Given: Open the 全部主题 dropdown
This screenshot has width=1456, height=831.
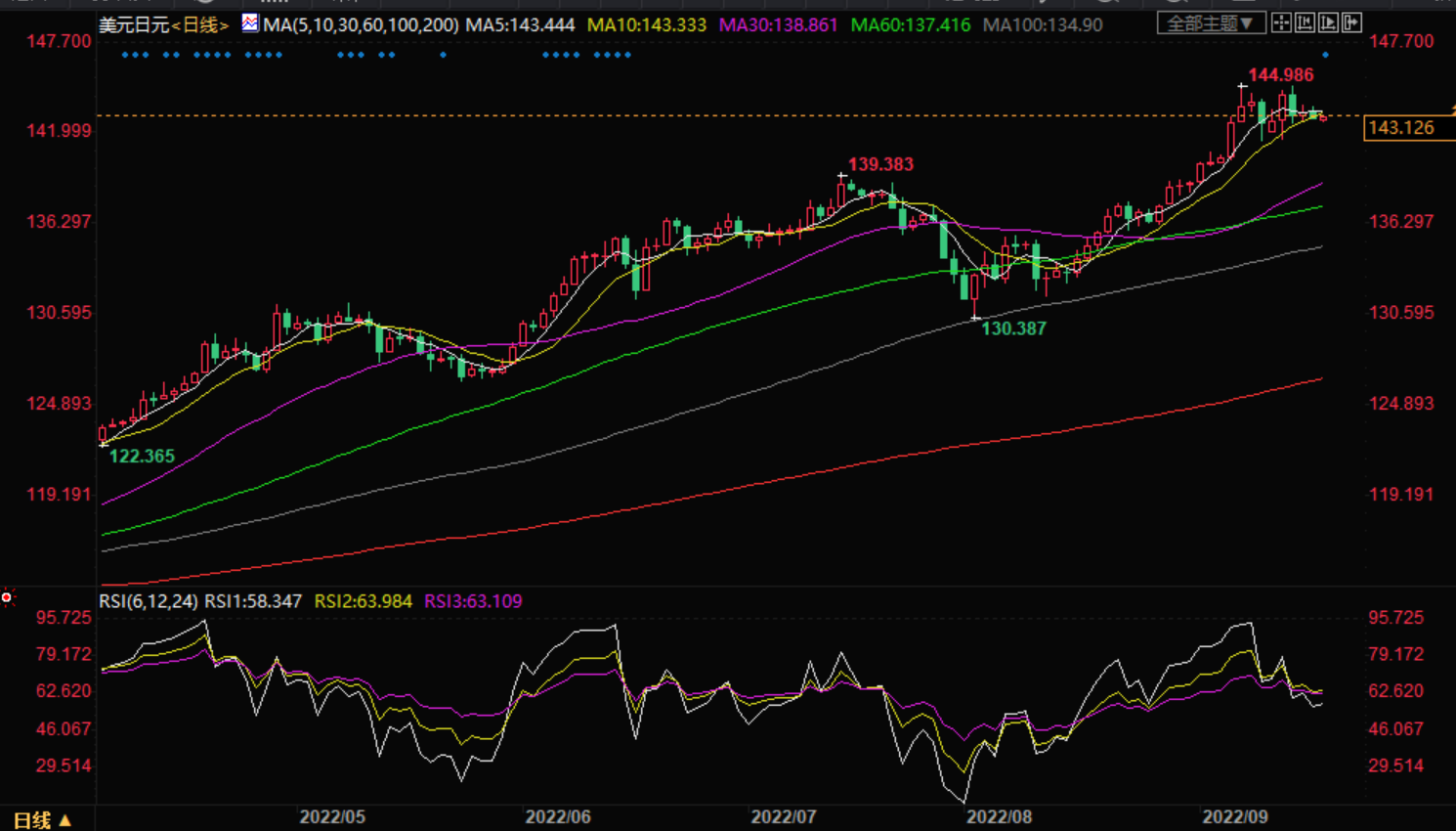Looking at the screenshot, I should click(x=1211, y=22).
